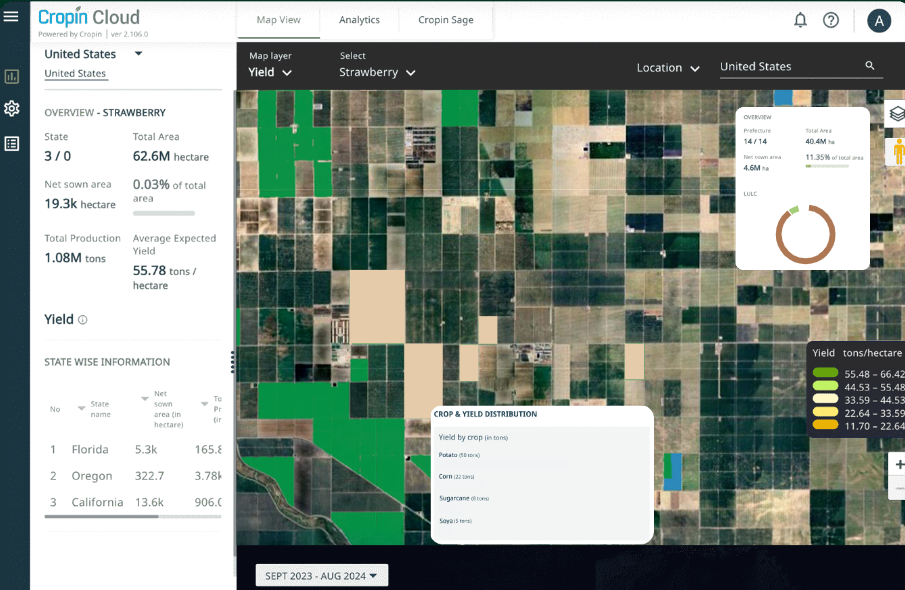The image size is (905, 590).
Task: Show the Yield info tooltip icon
Action: click(83, 320)
